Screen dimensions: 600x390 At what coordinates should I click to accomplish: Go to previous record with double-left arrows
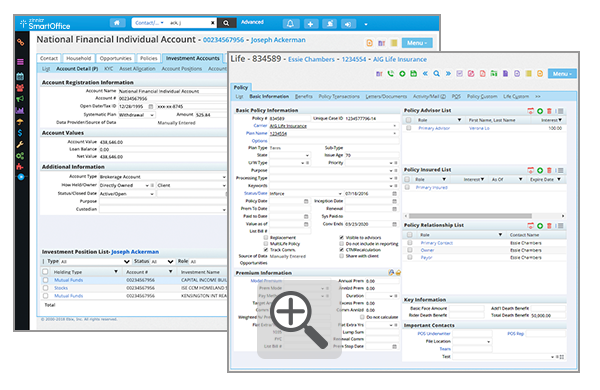click(425, 73)
